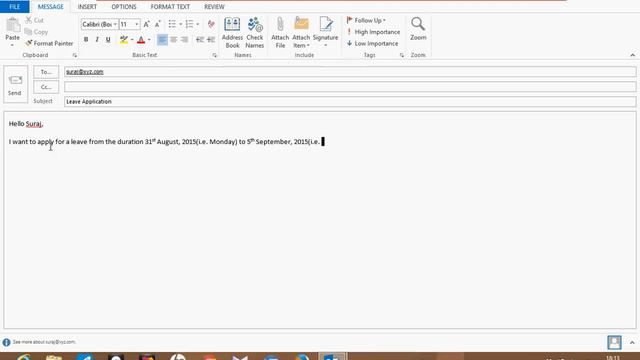Expand the People Pane
Screen dimensions: 640x360
pos(632,342)
